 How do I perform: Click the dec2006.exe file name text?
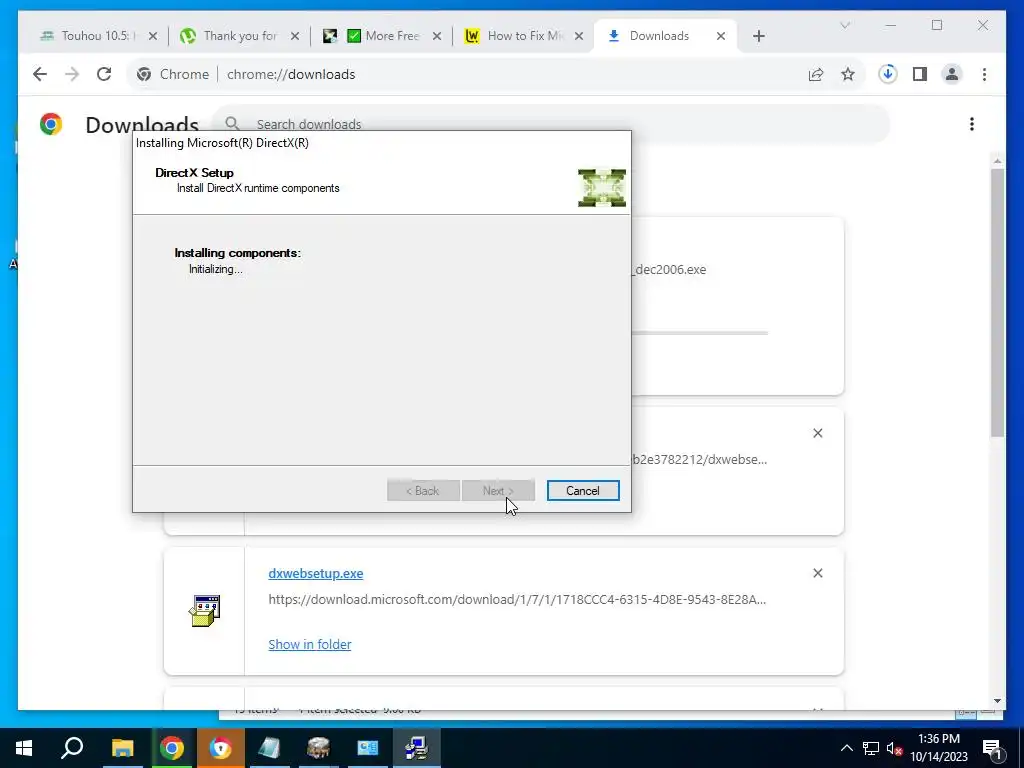669,270
